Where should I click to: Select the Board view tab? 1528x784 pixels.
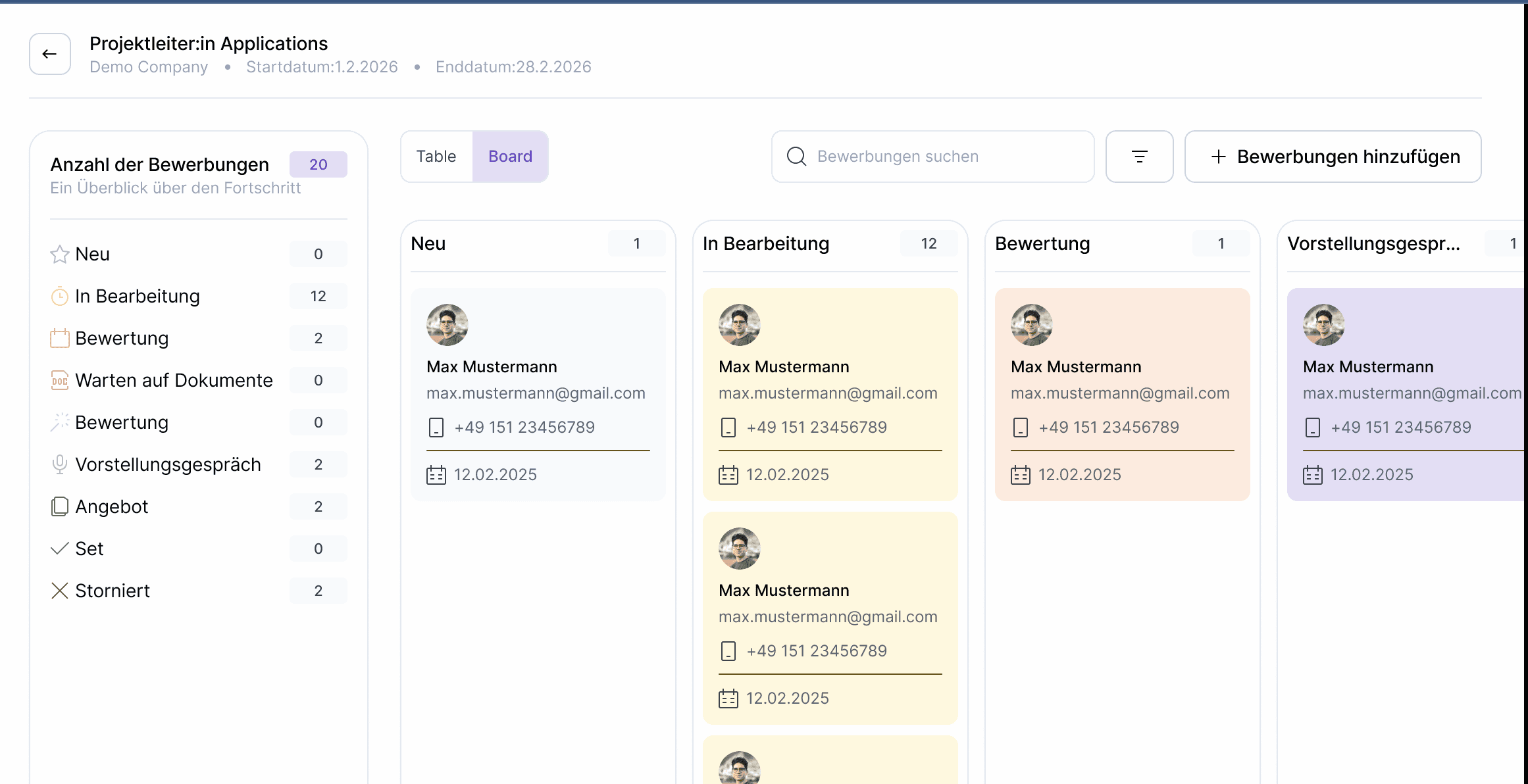510,157
